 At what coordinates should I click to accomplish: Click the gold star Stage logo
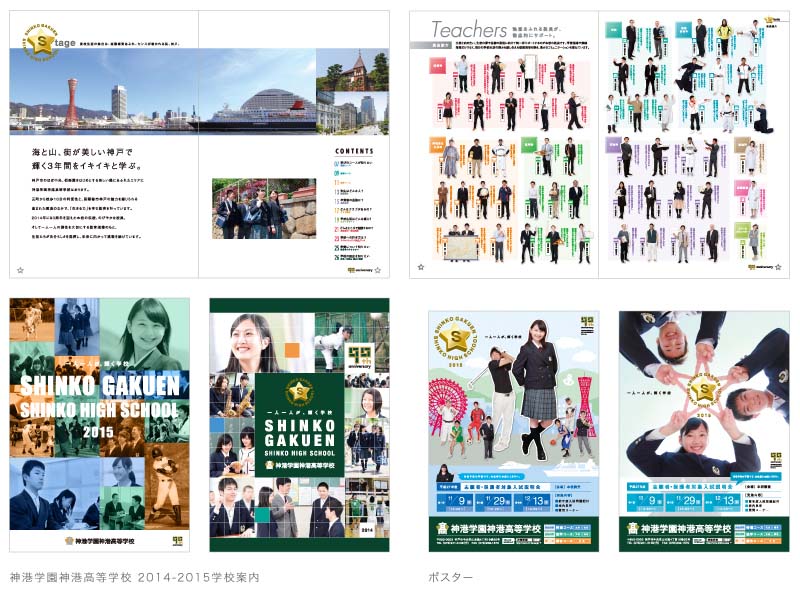(x=42, y=42)
